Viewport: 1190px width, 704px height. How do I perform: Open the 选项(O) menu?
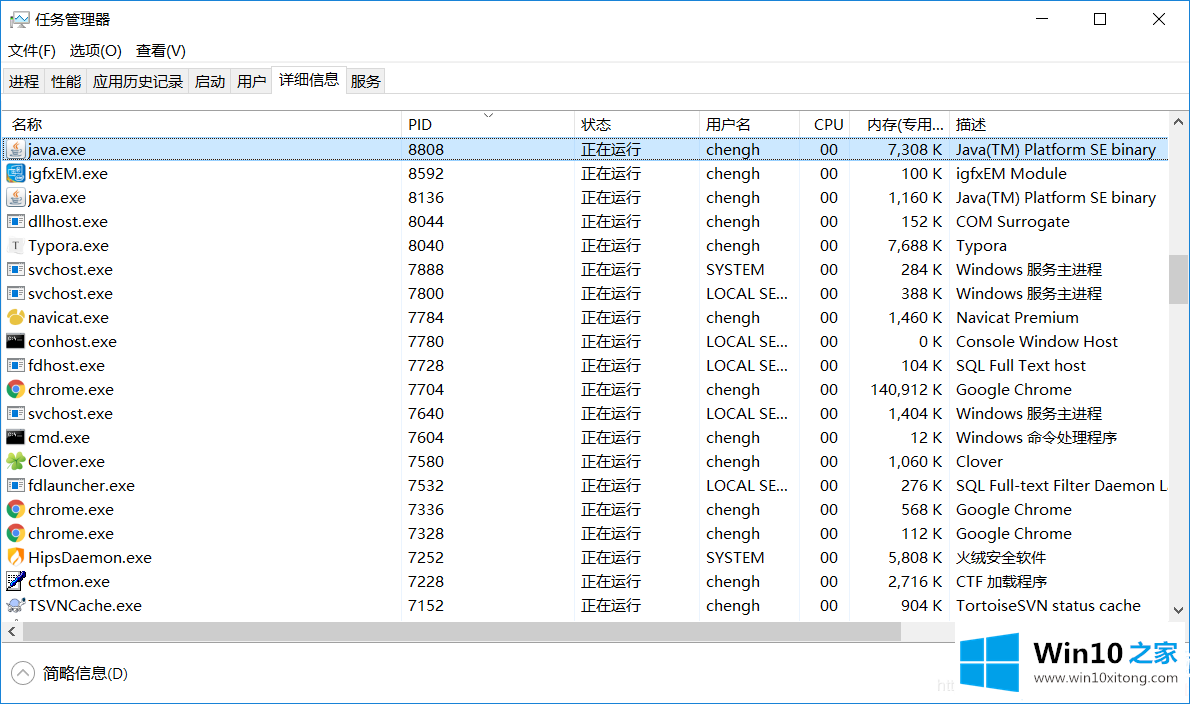pos(96,51)
